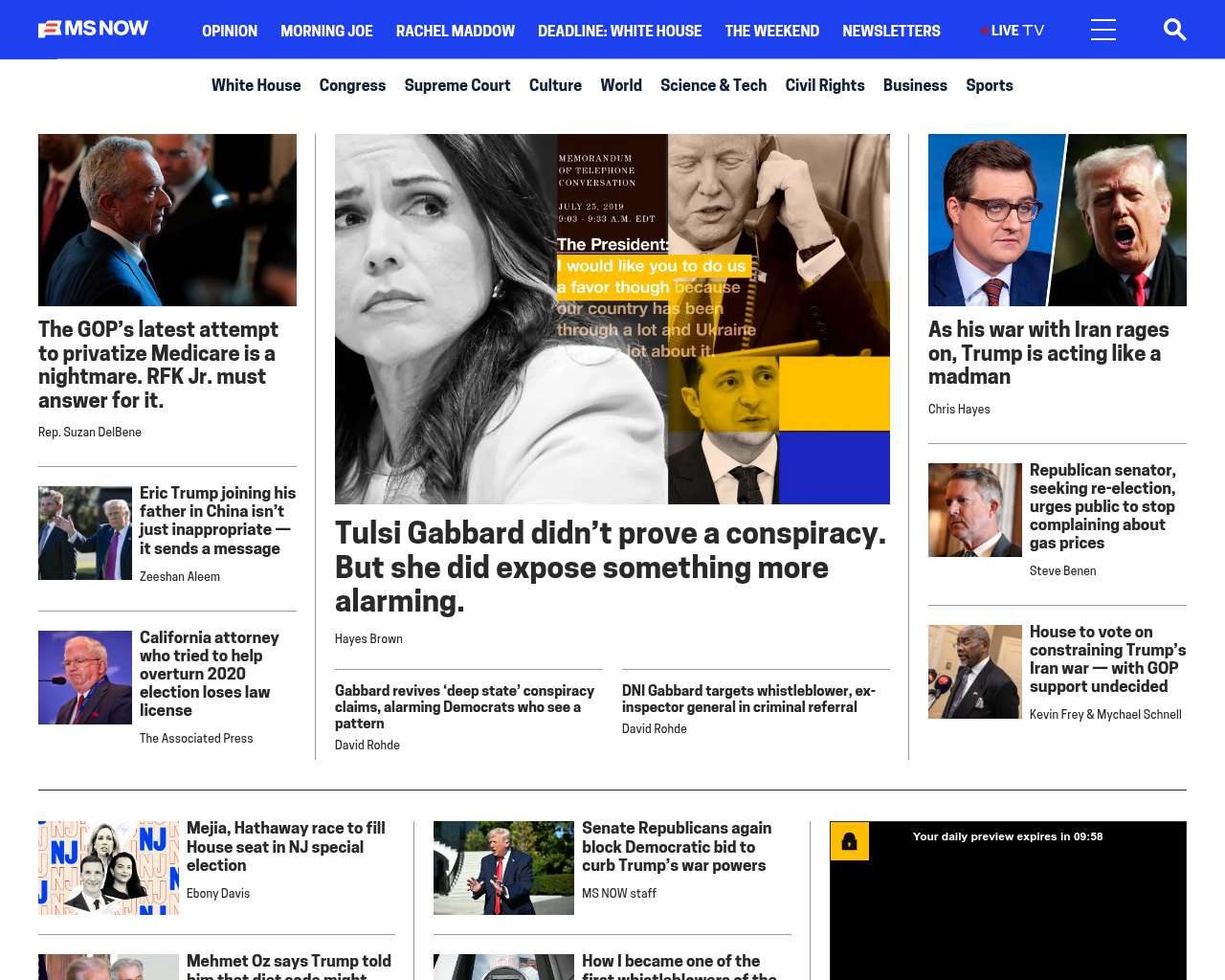Open the hamburger menu icon
This screenshot has width=1225, height=980.
(x=1102, y=30)
